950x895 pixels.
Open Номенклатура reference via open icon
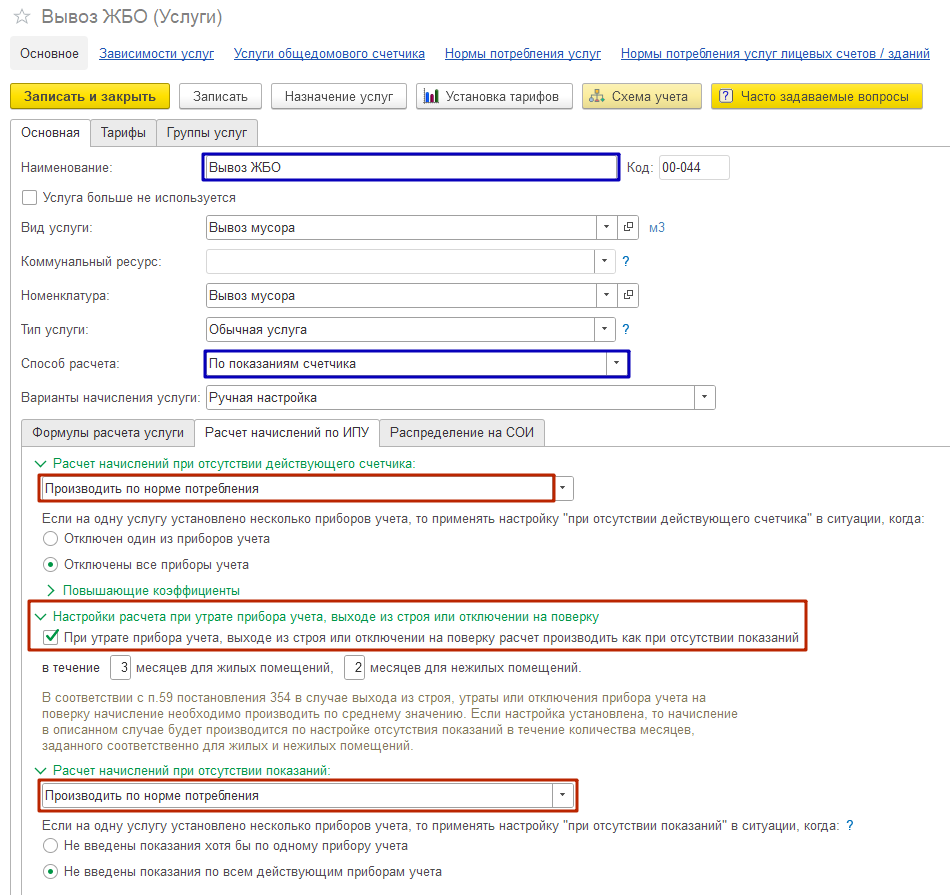(628, 295)
